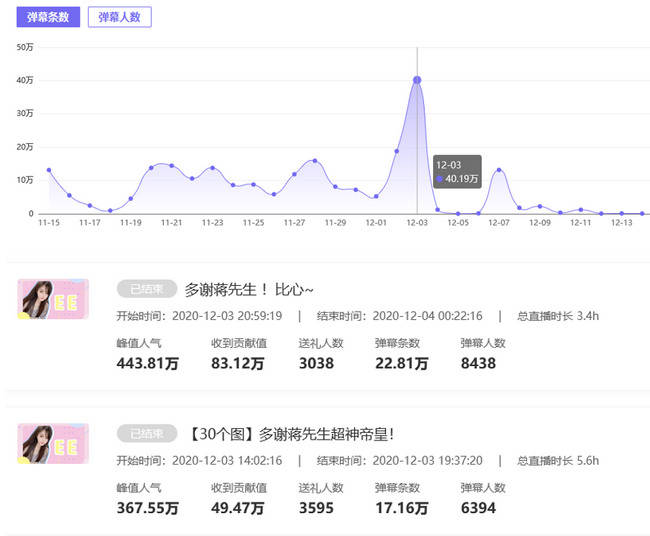Switch to the 弹幕人数 tab

coord(120,17)
